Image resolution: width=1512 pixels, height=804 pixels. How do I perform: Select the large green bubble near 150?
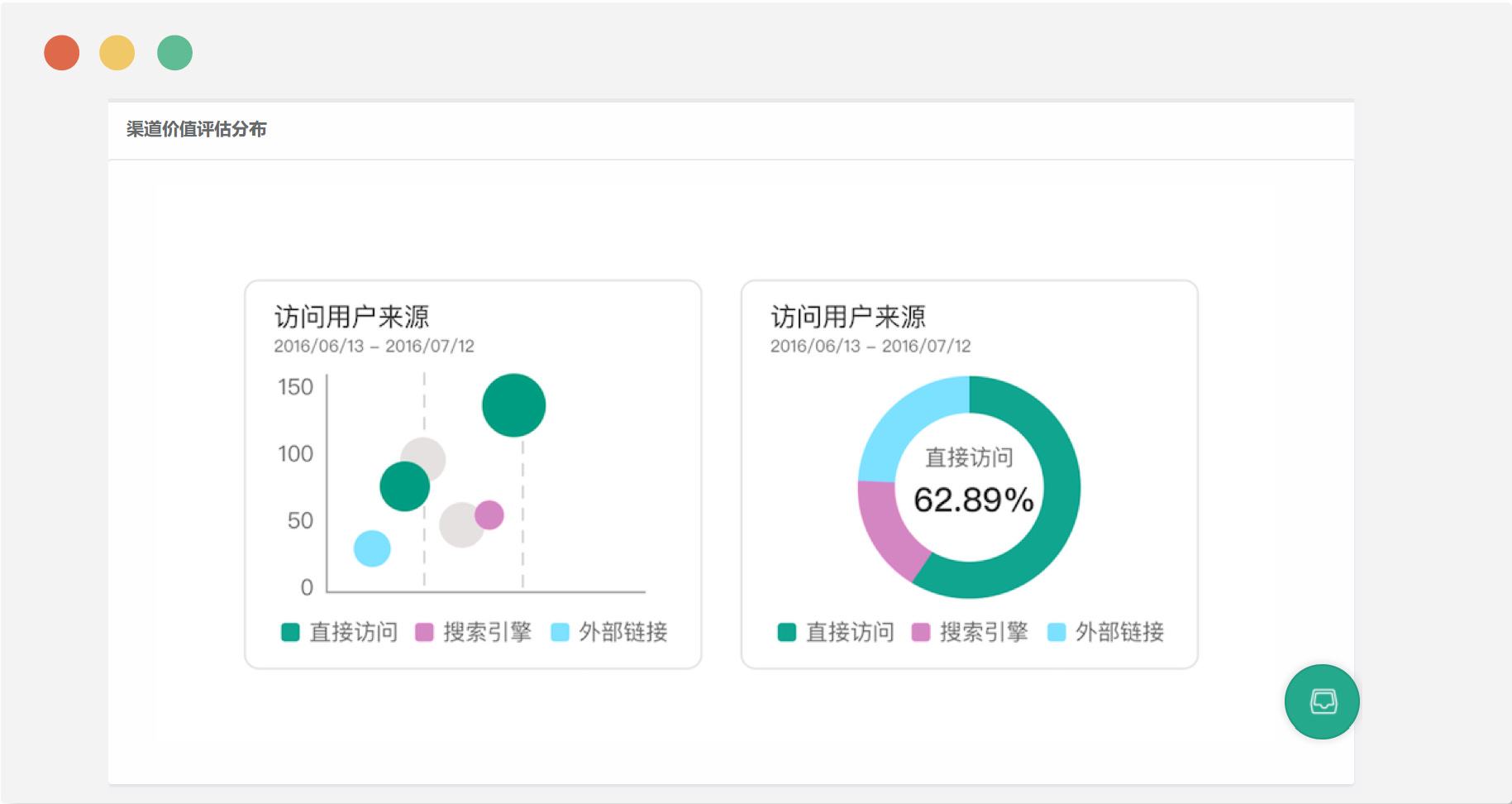(514, 405)
